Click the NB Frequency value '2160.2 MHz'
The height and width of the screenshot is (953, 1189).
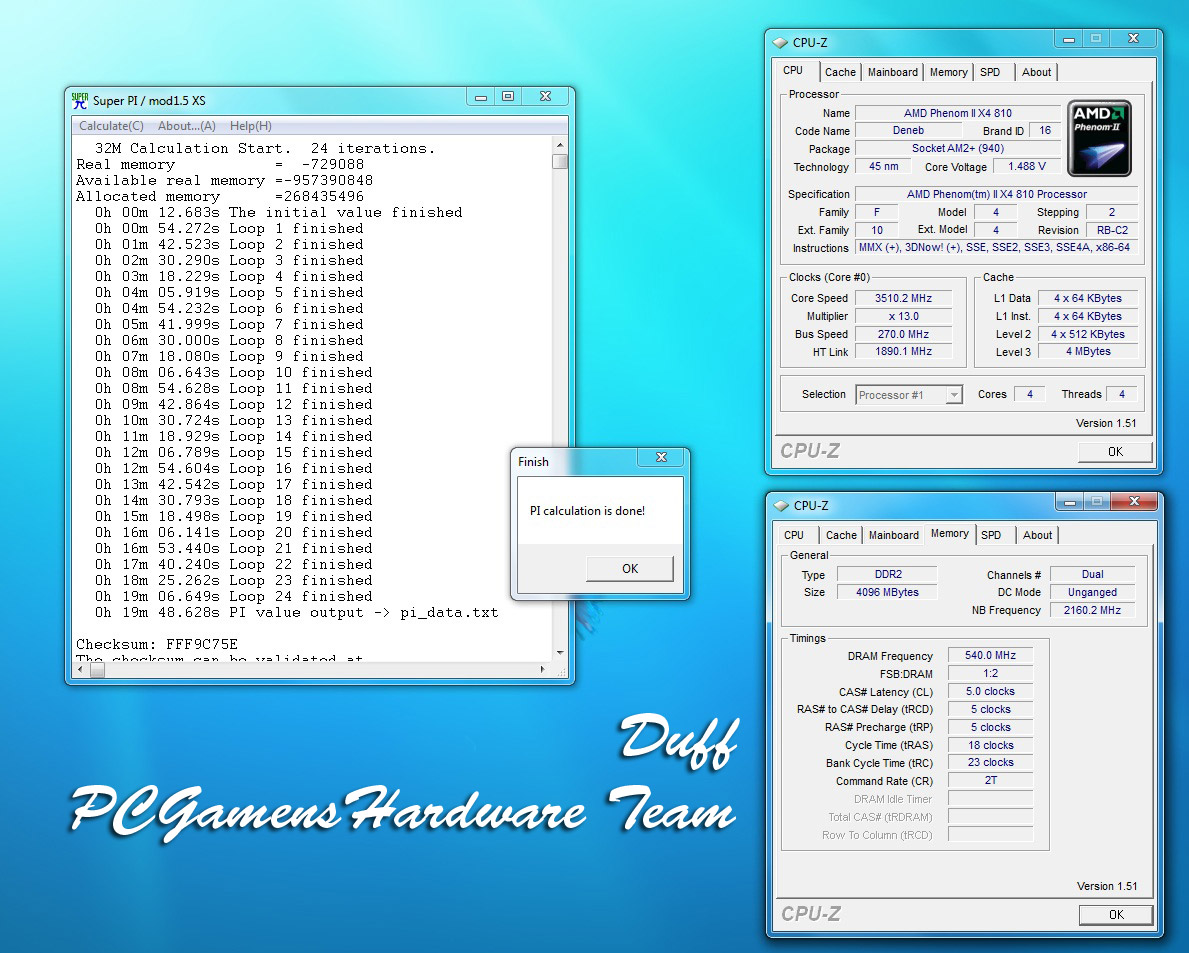coord(1092,610)
